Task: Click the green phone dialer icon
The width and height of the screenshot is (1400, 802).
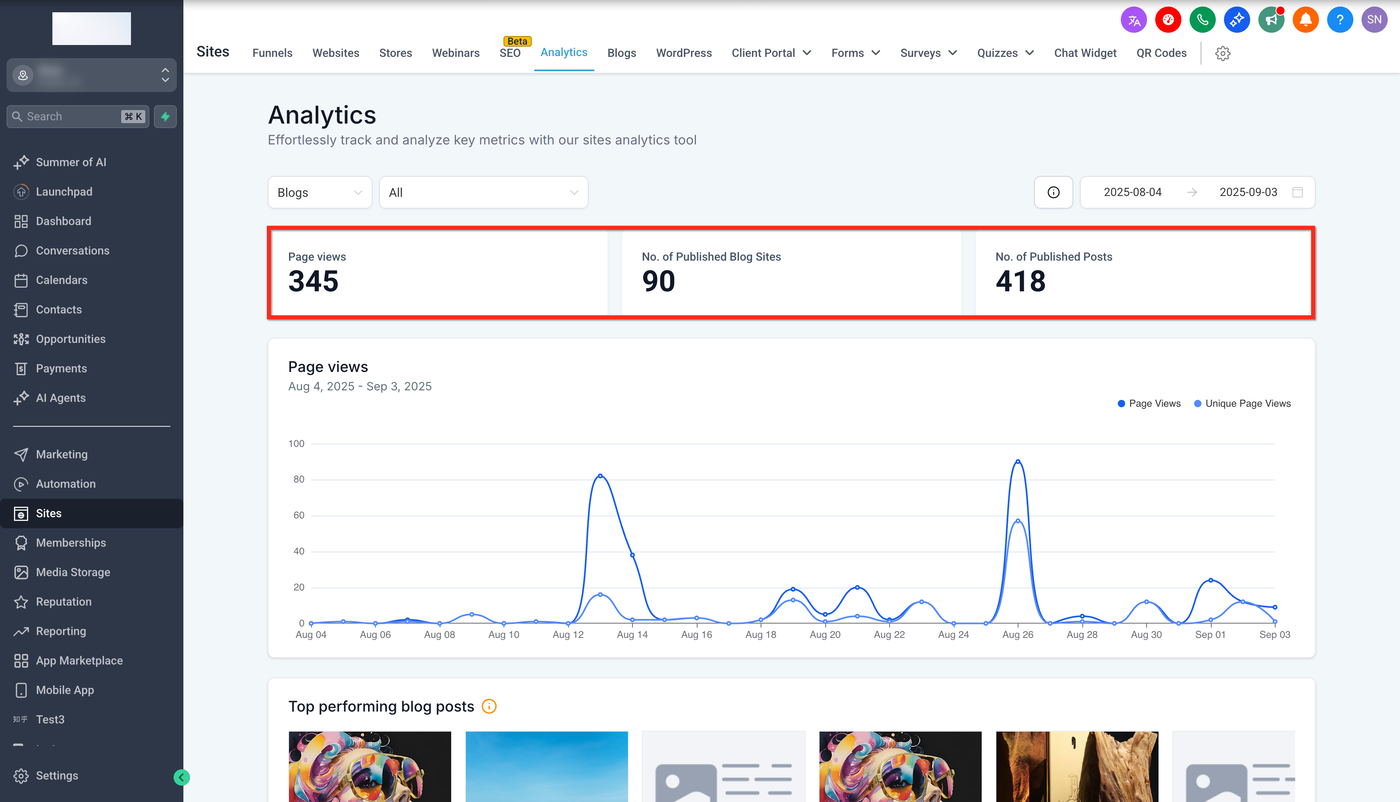Action: pos(1202,19)
